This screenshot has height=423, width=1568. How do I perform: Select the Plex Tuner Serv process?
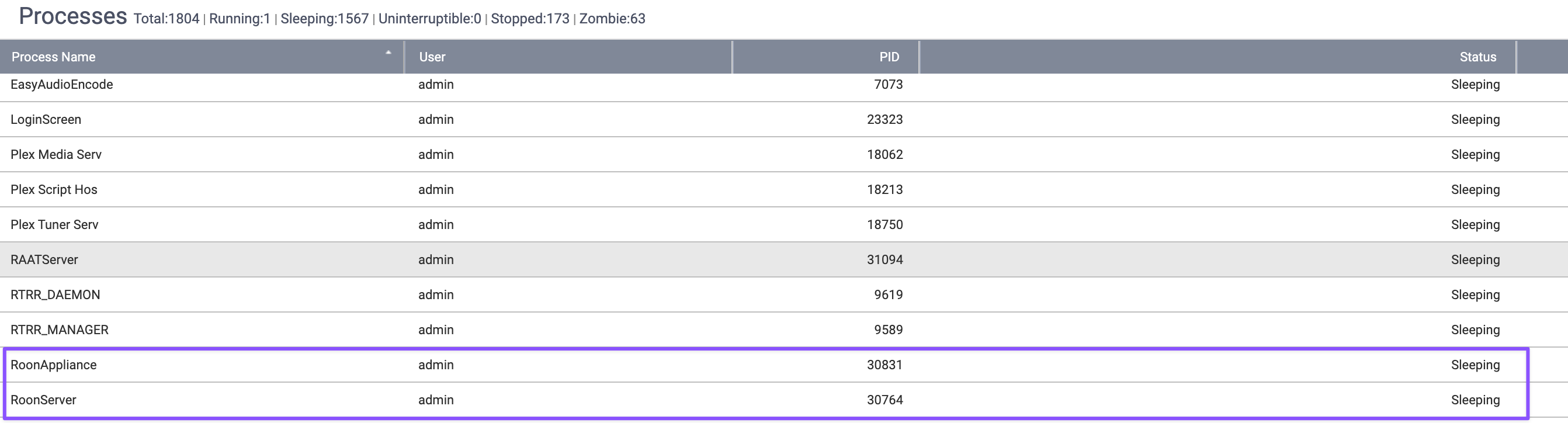point(784,224)
